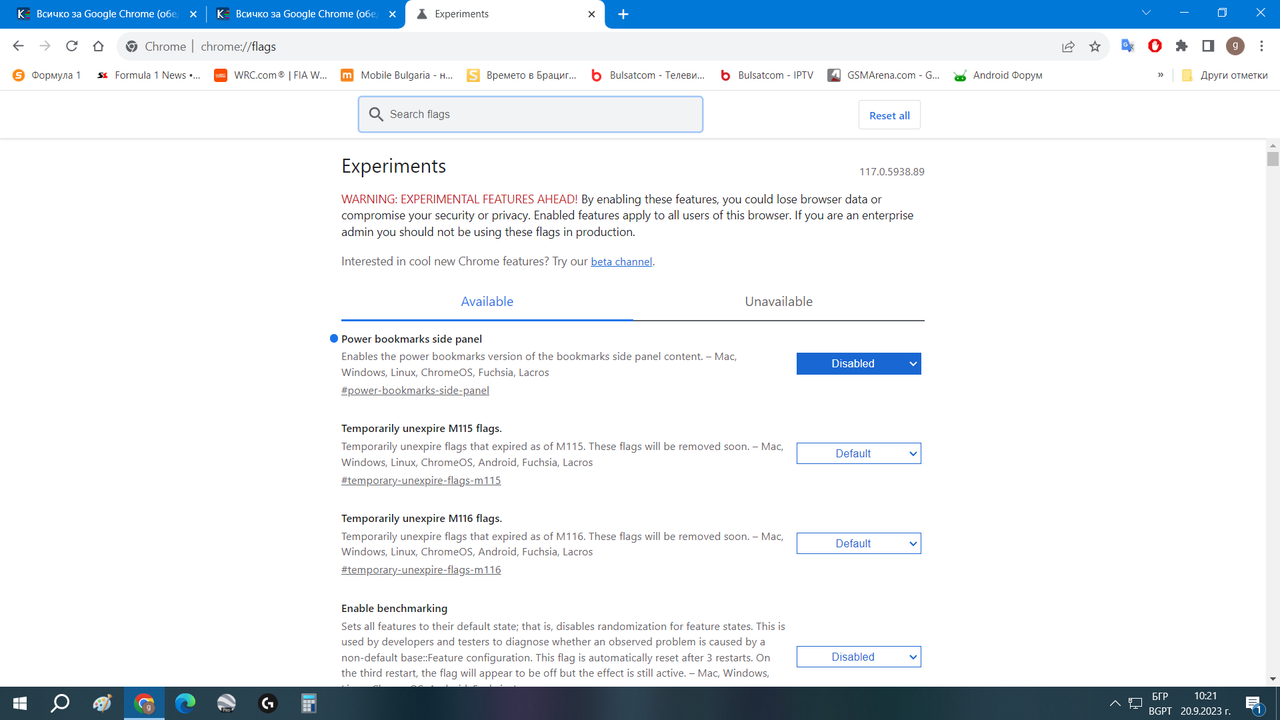Click the Search flags input field

(x=530, y=114)
